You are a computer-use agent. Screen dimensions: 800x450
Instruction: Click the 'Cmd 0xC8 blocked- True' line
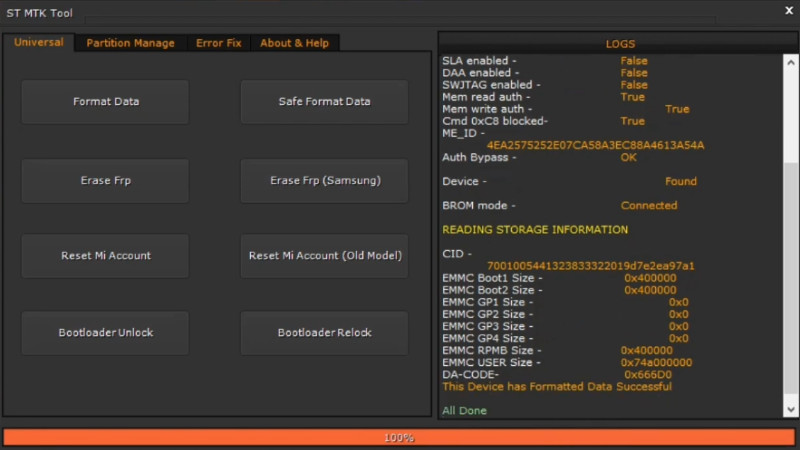543,121
